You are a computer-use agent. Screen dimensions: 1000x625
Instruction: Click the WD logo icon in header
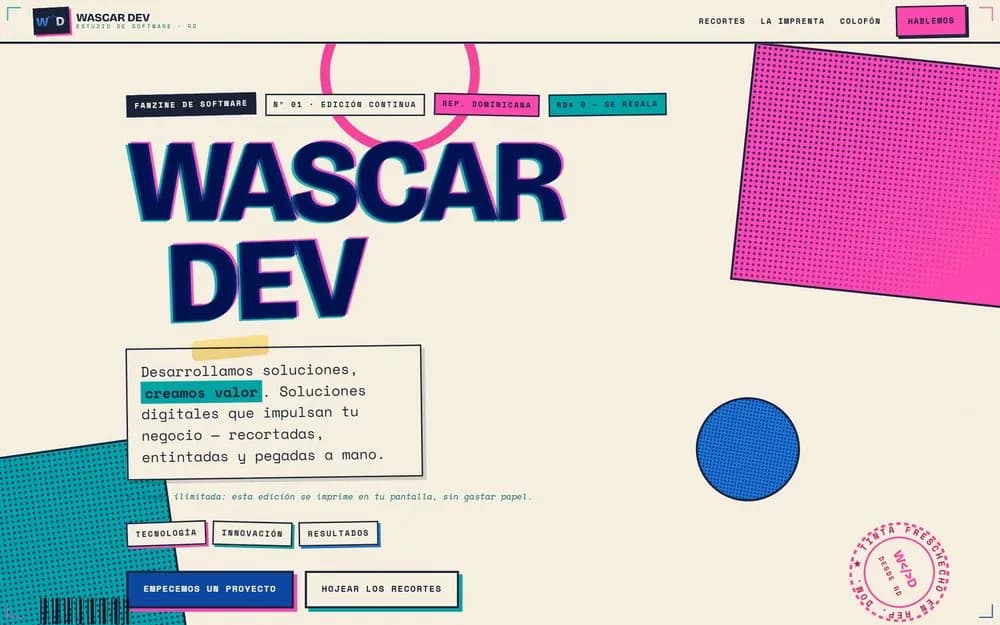(x=52, y=21)
